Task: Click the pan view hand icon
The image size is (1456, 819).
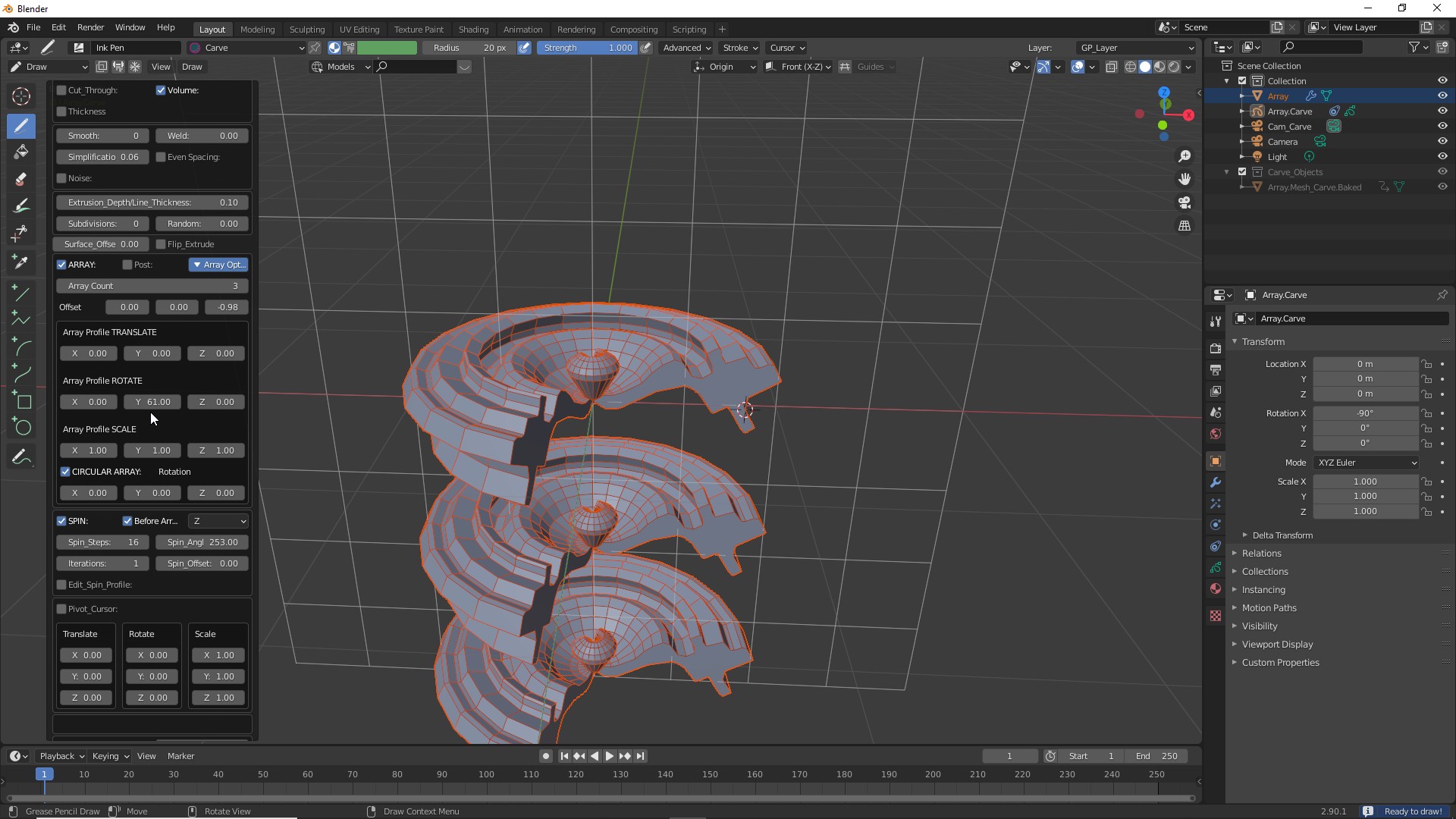Action: (1184, 179)
